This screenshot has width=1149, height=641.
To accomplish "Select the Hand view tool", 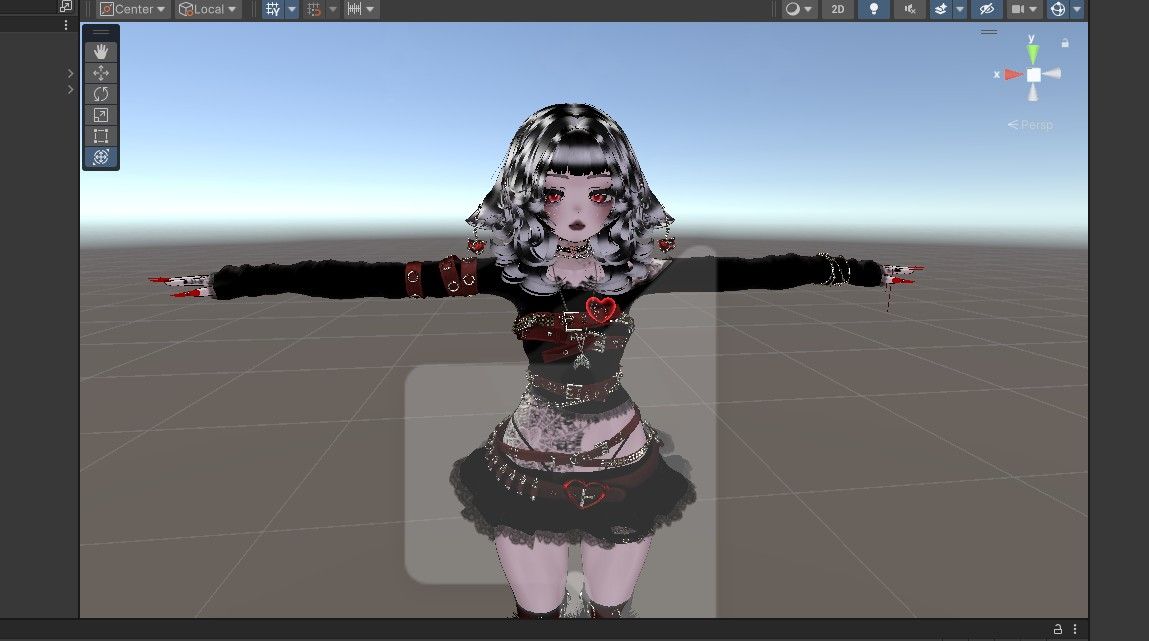I will (x=100, y=51).
